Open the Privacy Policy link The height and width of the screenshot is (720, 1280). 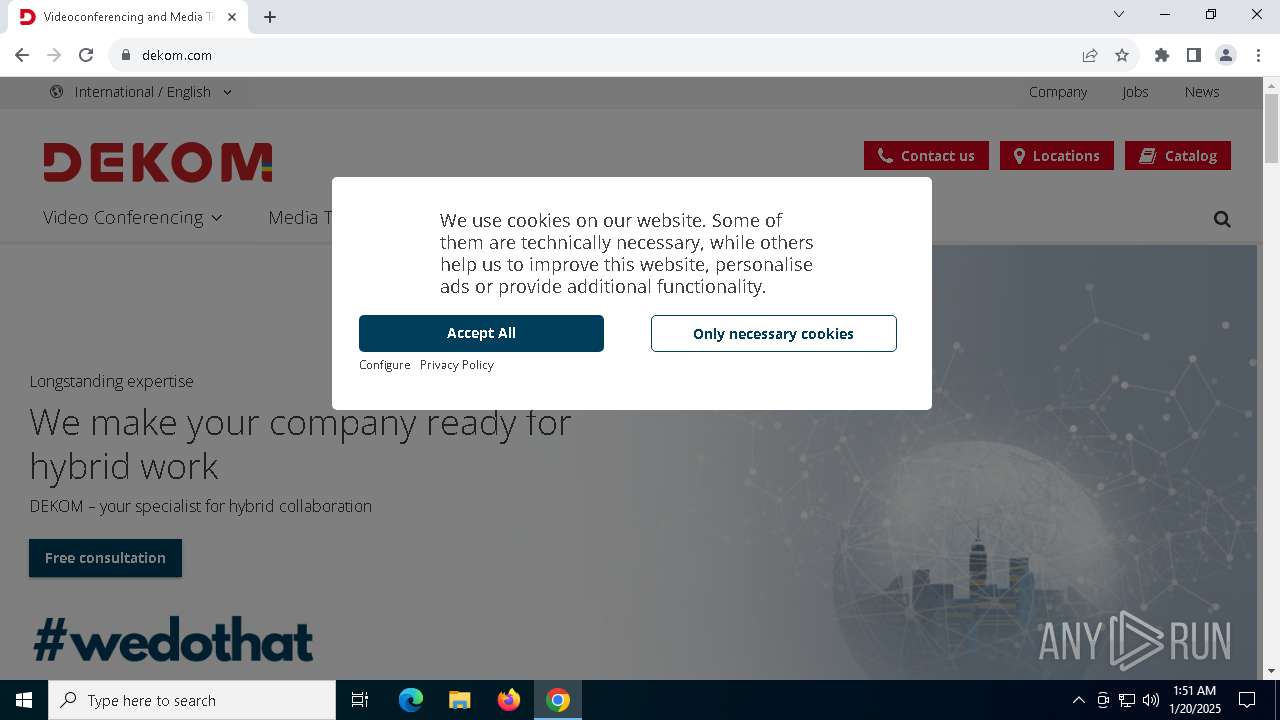pos(457,365)
